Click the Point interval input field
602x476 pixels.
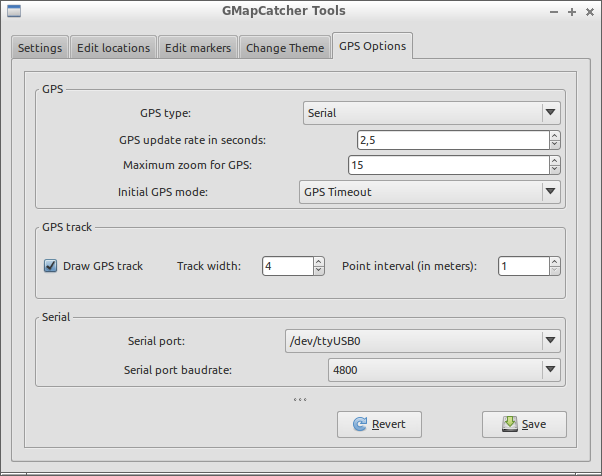(x=524, y=266)
